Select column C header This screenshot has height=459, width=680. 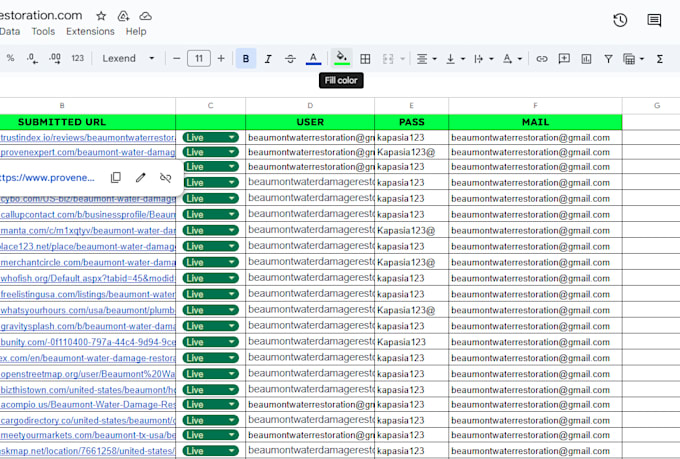click(x=210, y=105)
